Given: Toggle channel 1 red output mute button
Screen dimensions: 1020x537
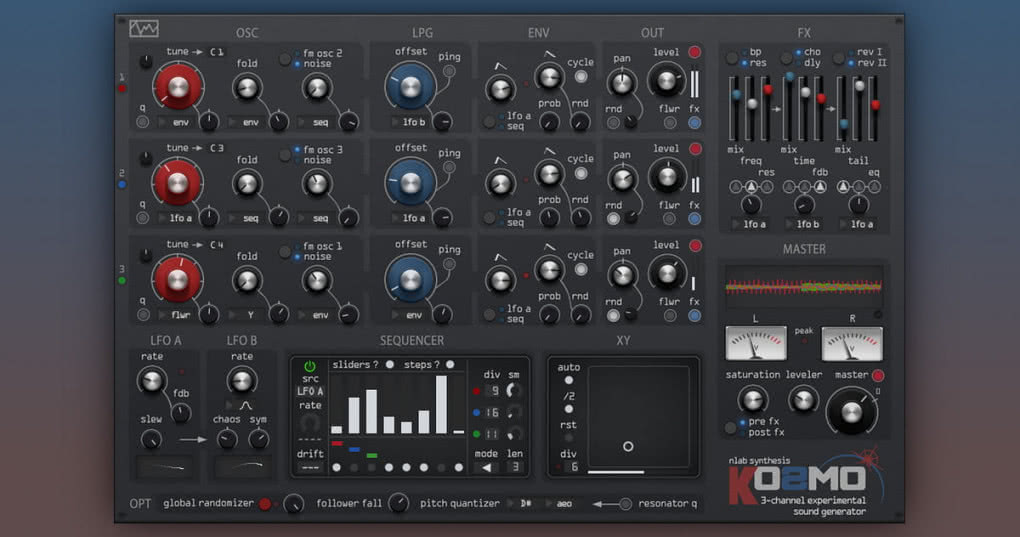Looking at the screenshot, I should click(695, 52).
